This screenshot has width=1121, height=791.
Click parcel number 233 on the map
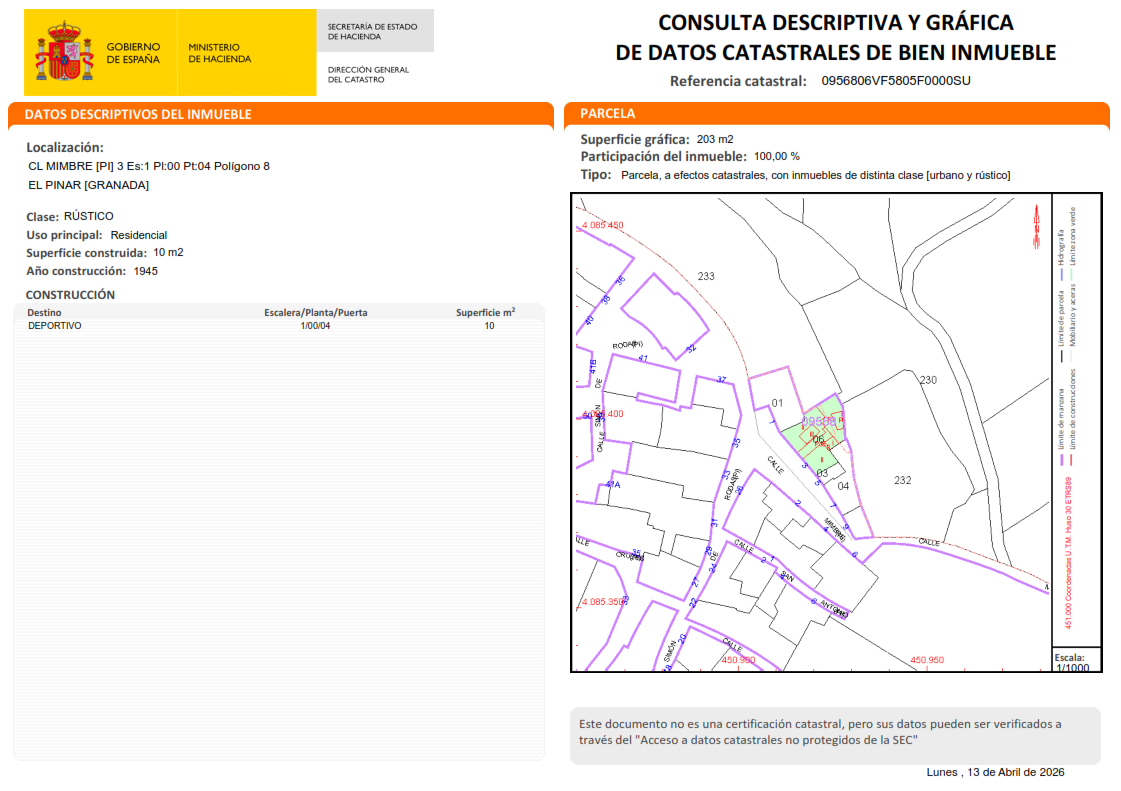[x=706, y=276]
